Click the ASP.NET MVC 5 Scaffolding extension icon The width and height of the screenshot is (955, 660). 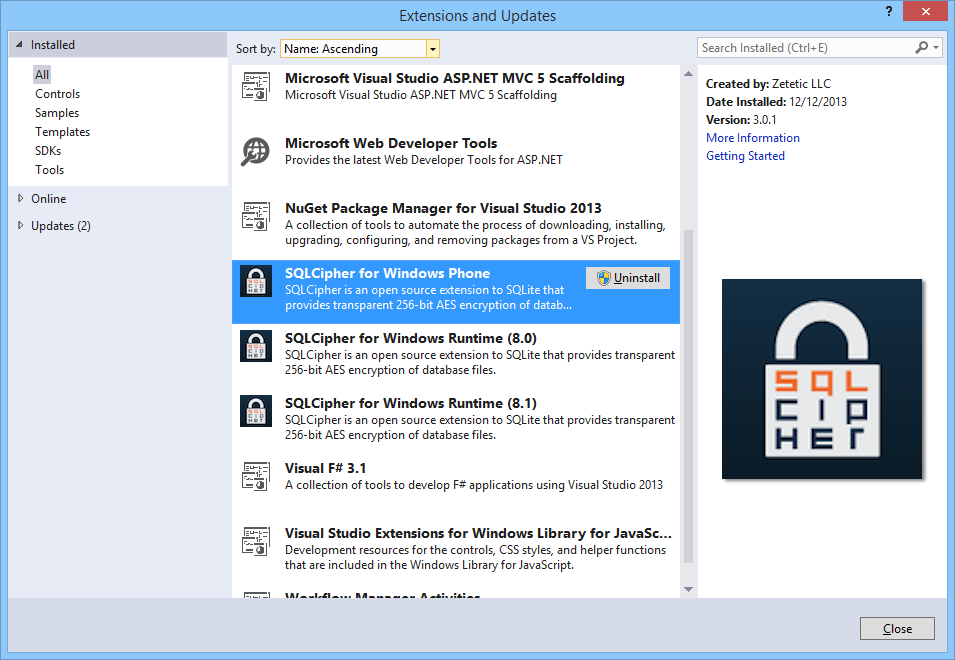(256, 86)
